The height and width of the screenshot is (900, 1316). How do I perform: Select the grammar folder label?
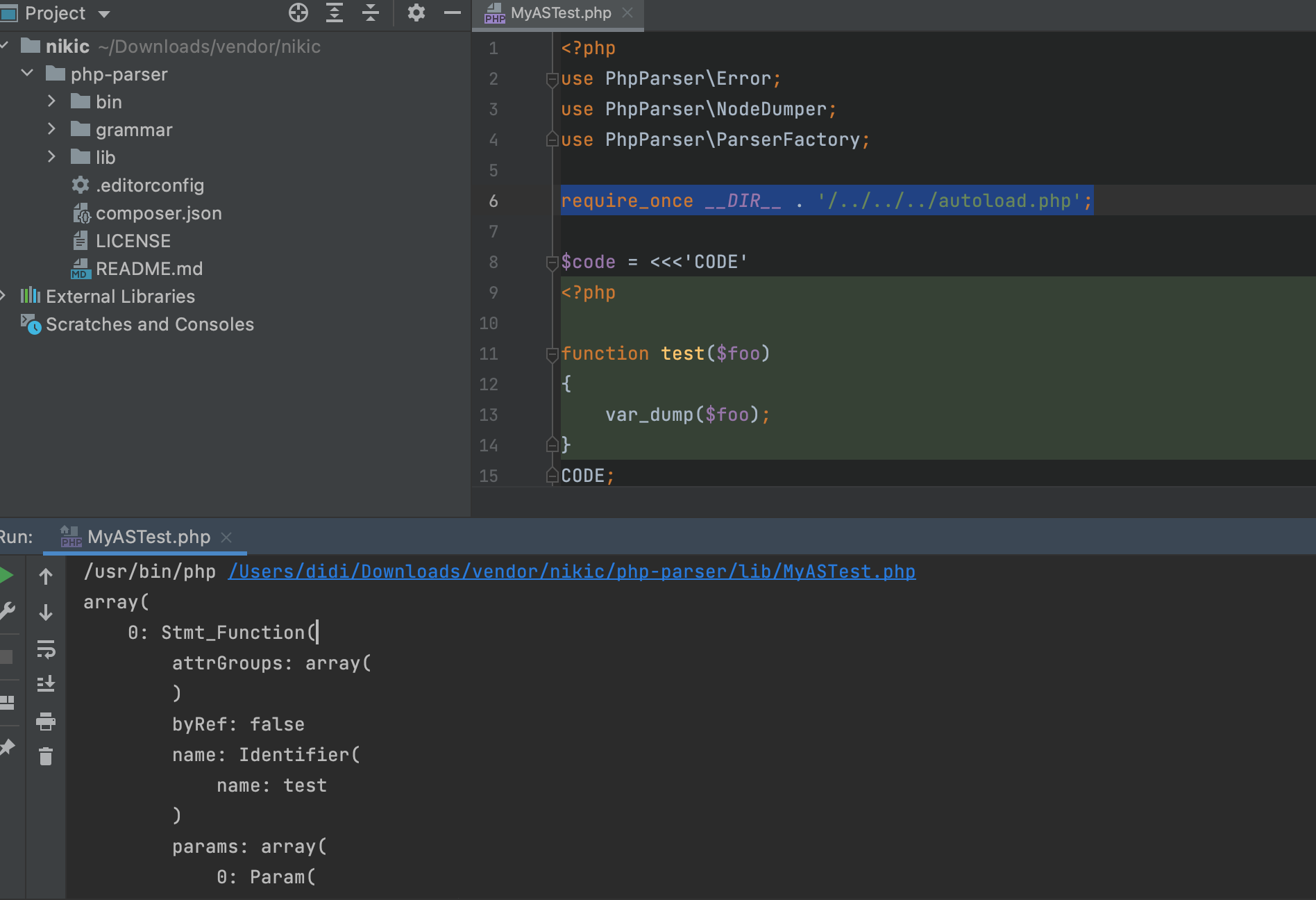click(134, 130)
